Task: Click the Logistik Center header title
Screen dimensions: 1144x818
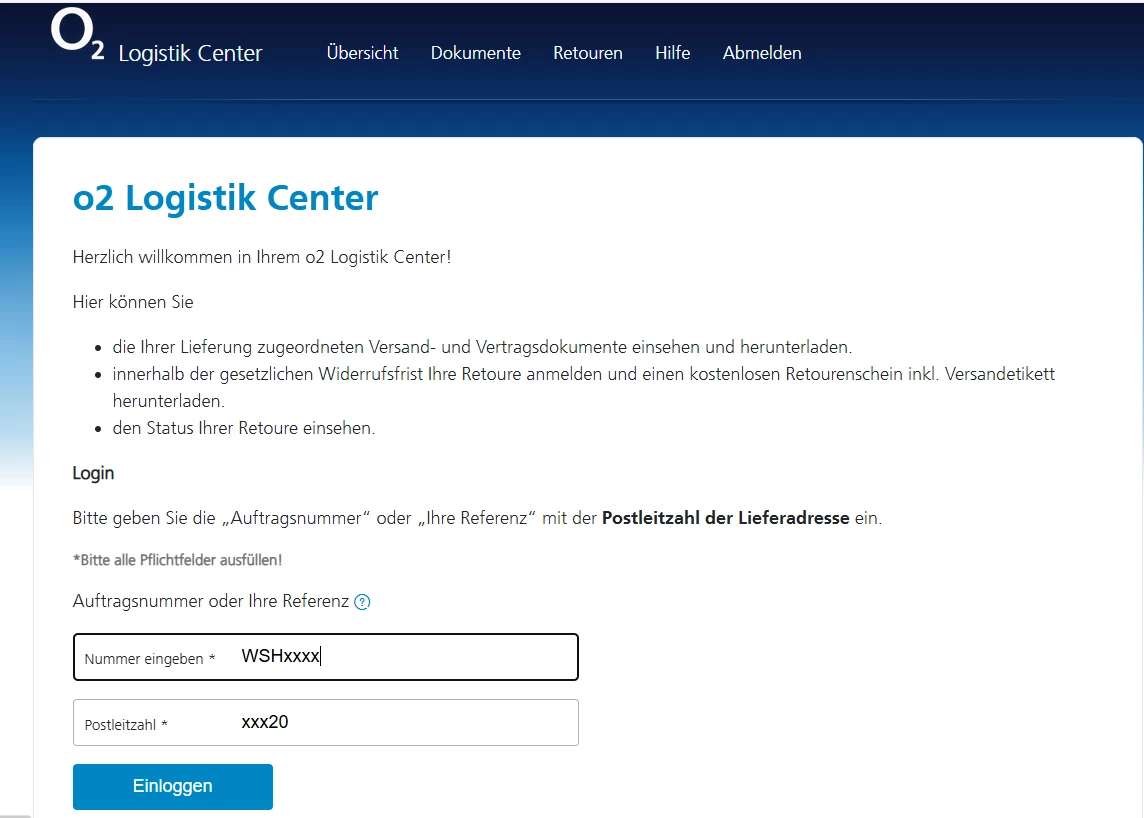Action: [x=190, y=53]
